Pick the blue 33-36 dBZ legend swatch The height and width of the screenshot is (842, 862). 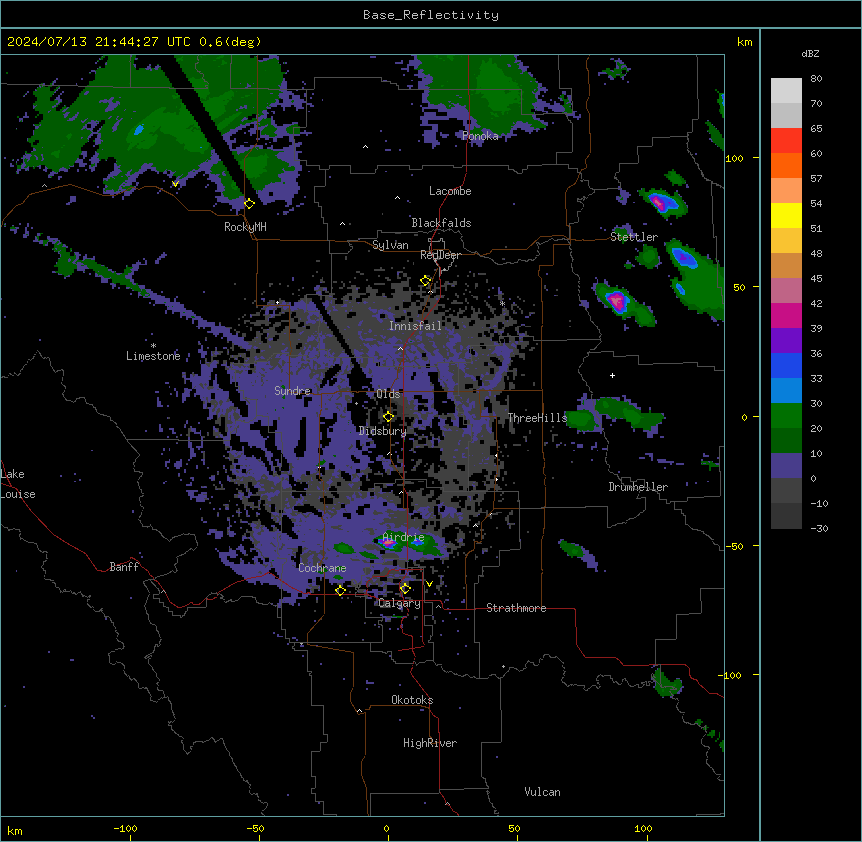click(786, 365)
